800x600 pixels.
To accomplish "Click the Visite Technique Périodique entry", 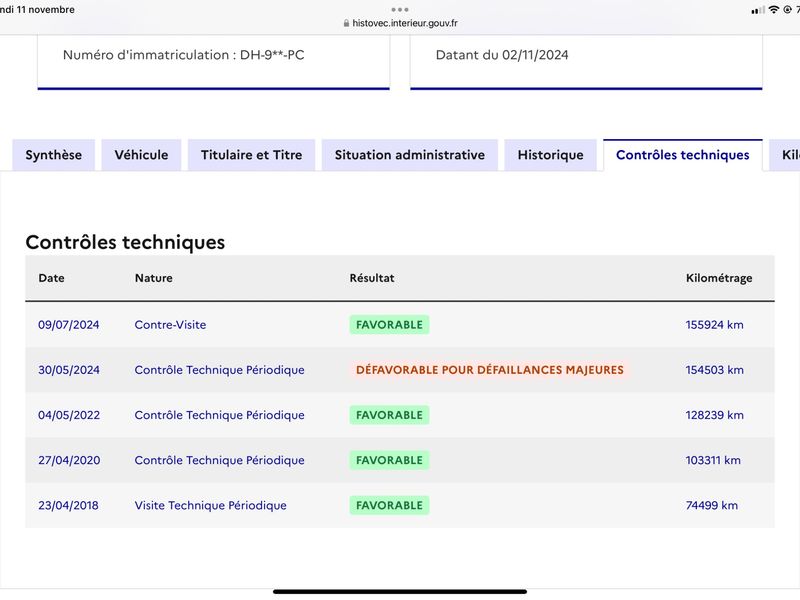I will [x=210, y=506].
